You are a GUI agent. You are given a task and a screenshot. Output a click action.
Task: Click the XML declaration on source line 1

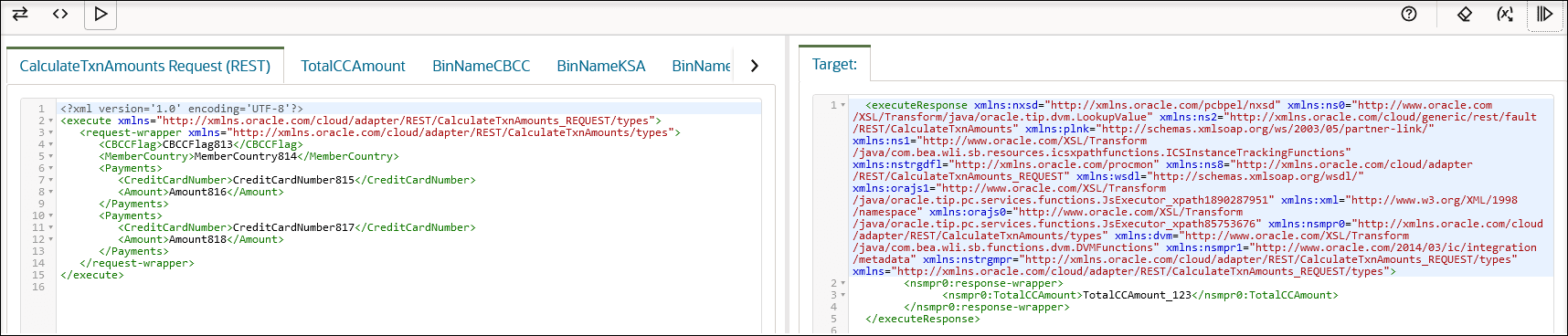click(182, 109)
